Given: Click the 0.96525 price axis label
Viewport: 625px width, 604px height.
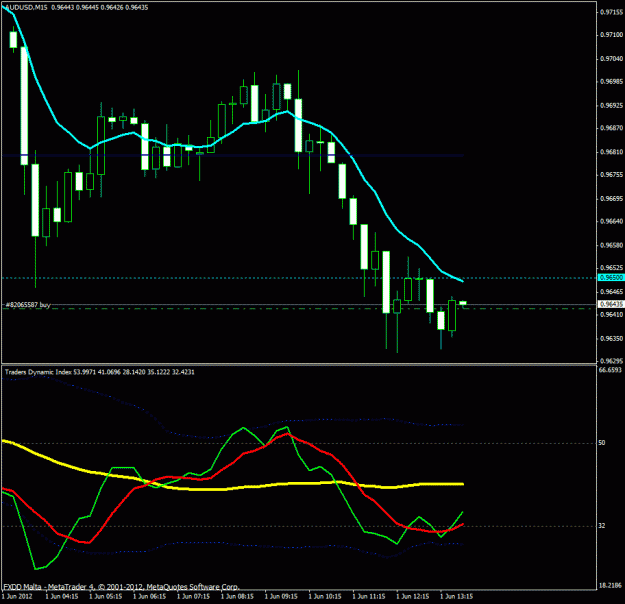Looking at the screenshot, I should pyautogui.click(x=611, y=268).
